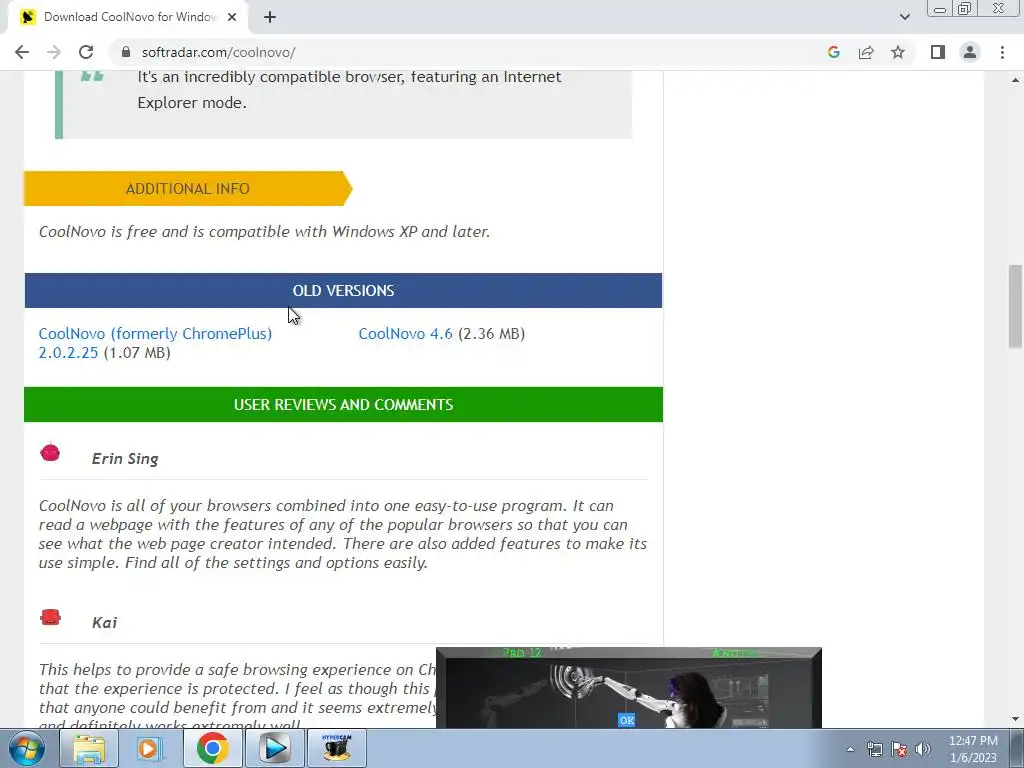Click the robot video ad thumbnail

tap(628, 688)
